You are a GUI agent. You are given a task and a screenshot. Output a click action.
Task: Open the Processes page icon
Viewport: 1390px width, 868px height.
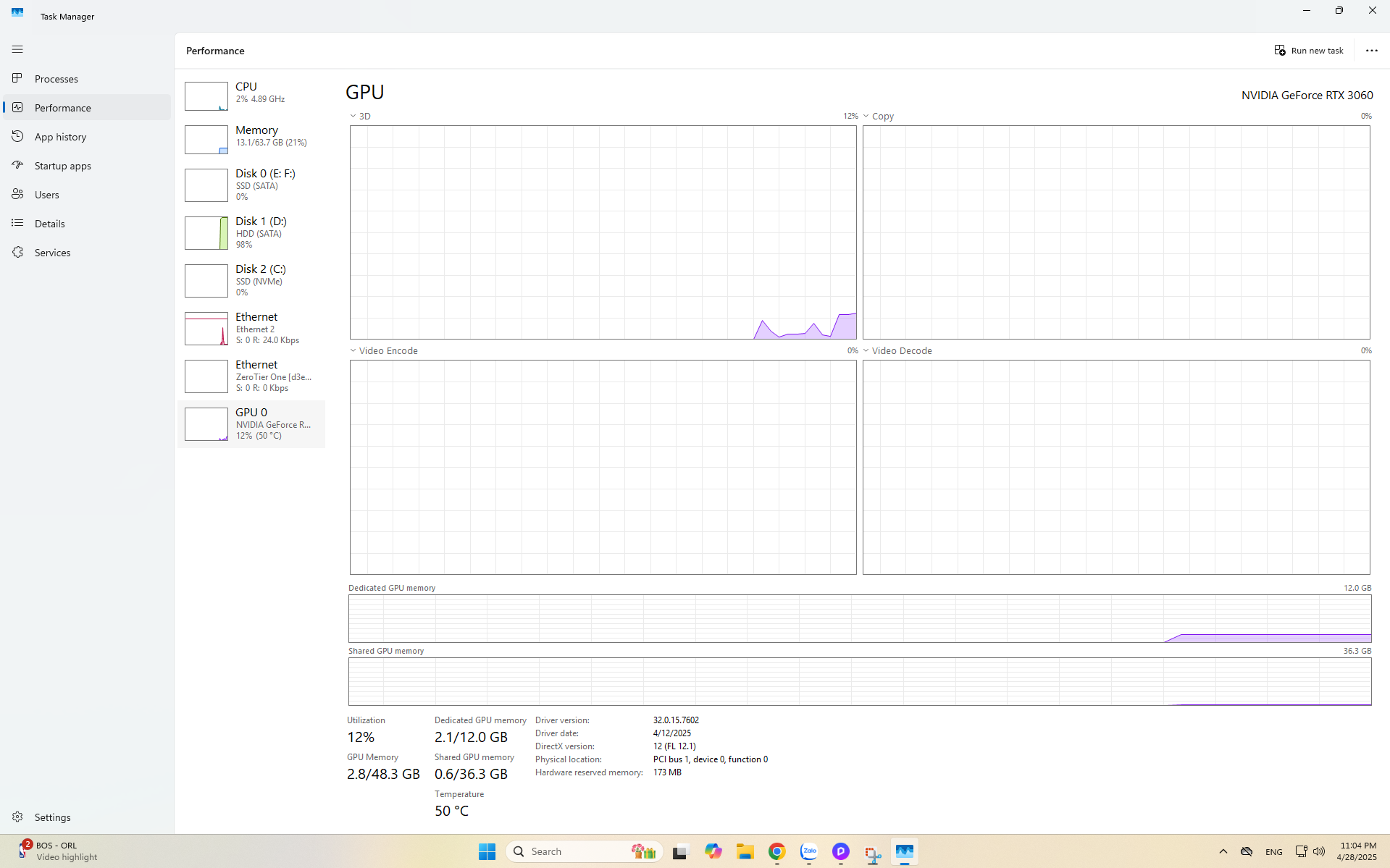[17, 78]
